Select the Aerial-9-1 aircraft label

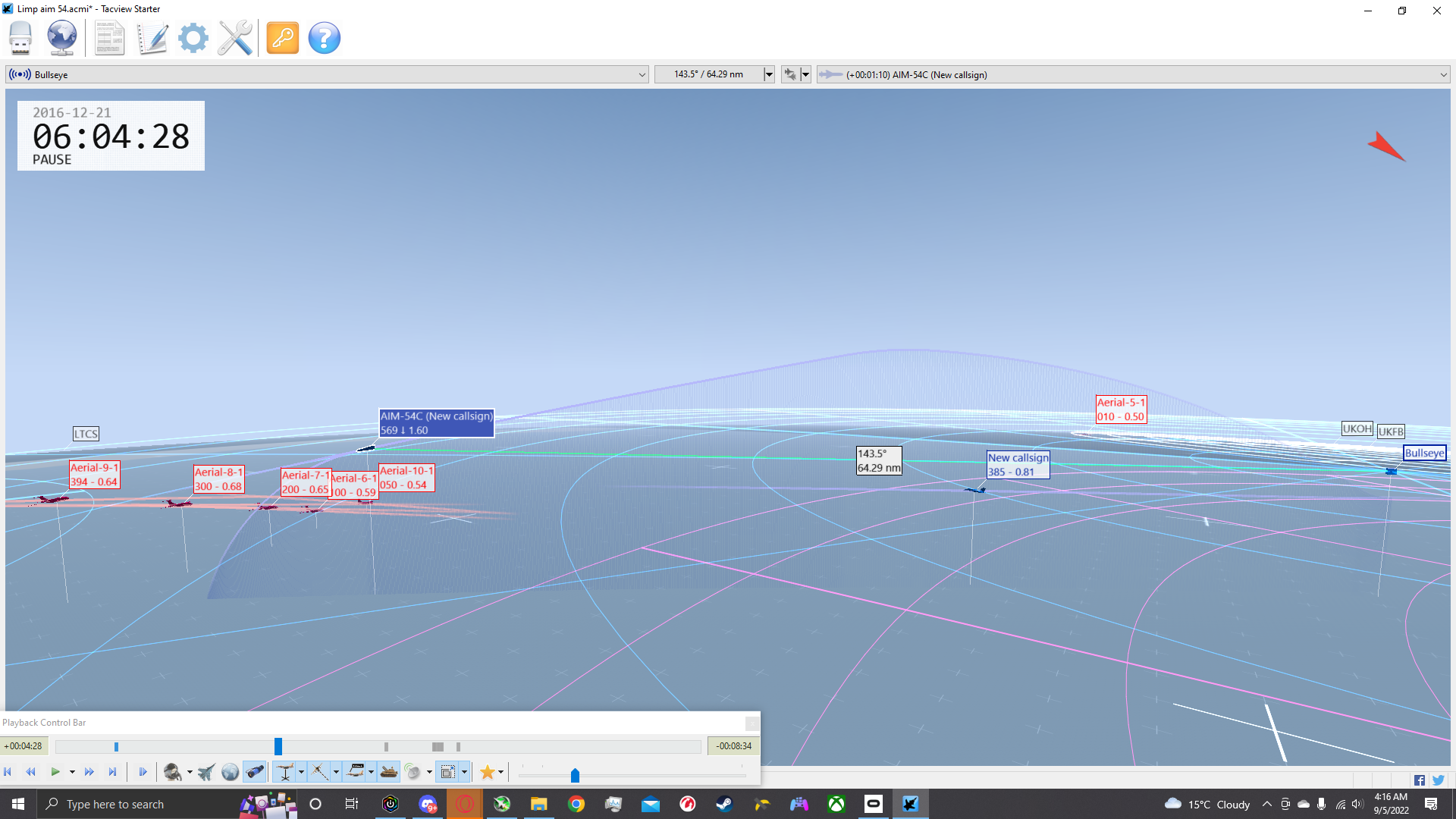(94, 475)
